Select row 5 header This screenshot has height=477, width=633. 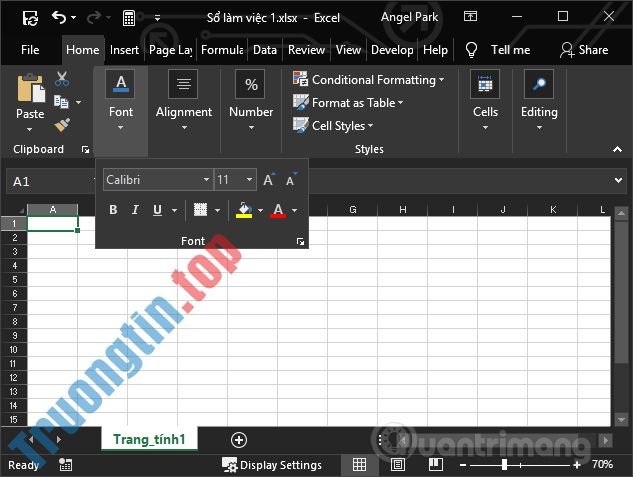14,279
